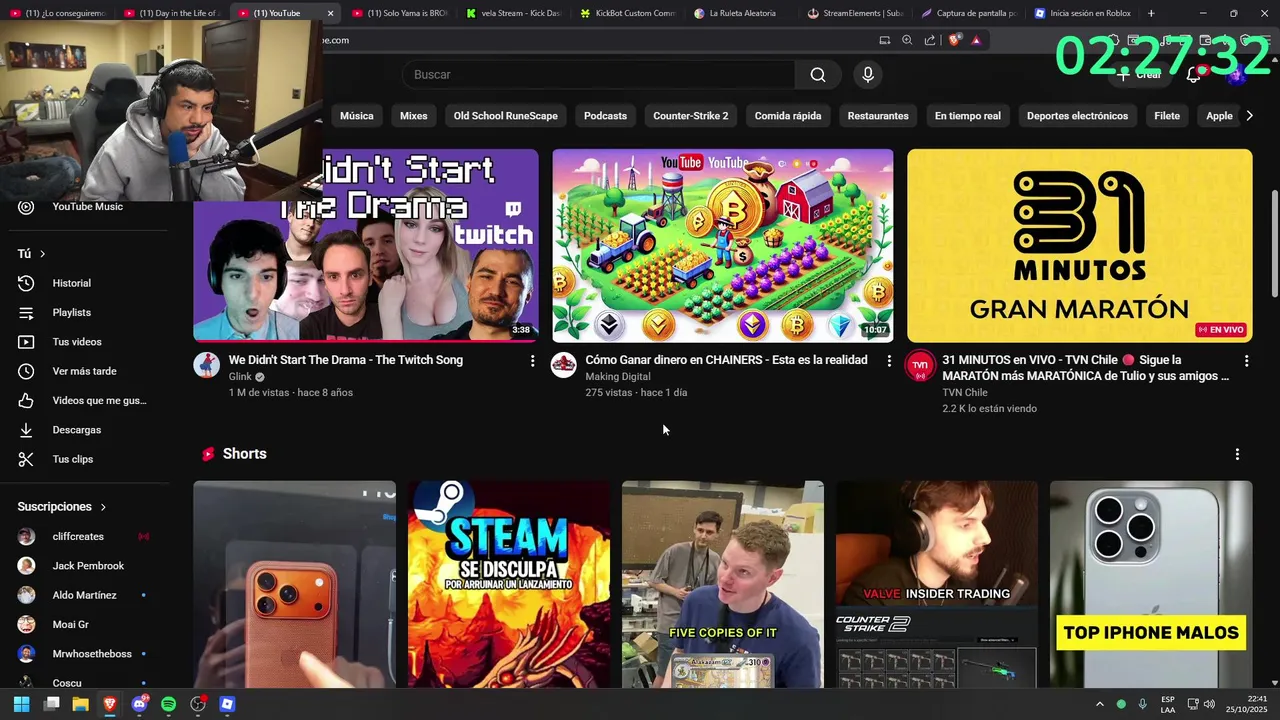Screen dimensions: 1280x720
Task: Select the Filete filter chip
Action: 1167,116
